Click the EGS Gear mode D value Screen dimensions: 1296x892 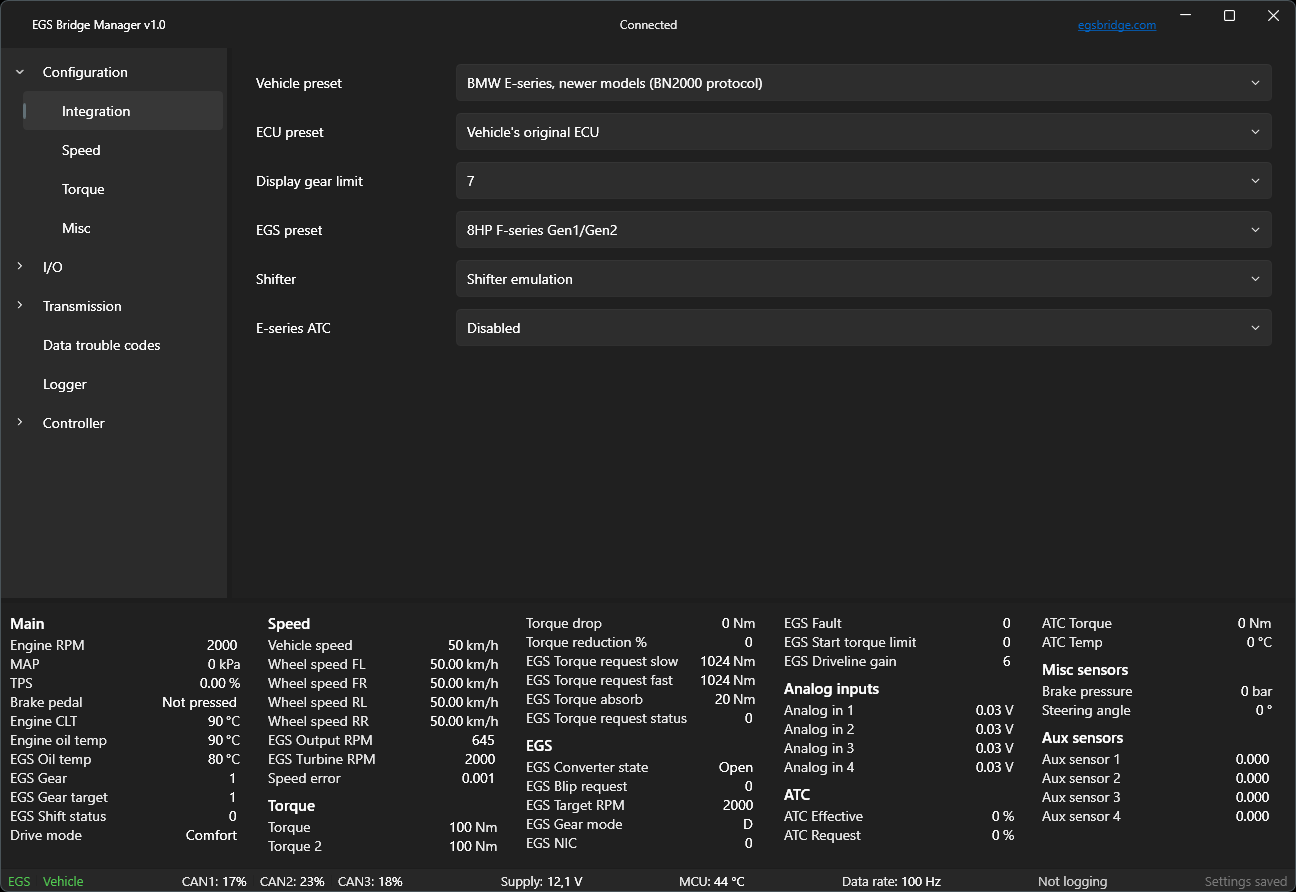(x=748, y=824)
